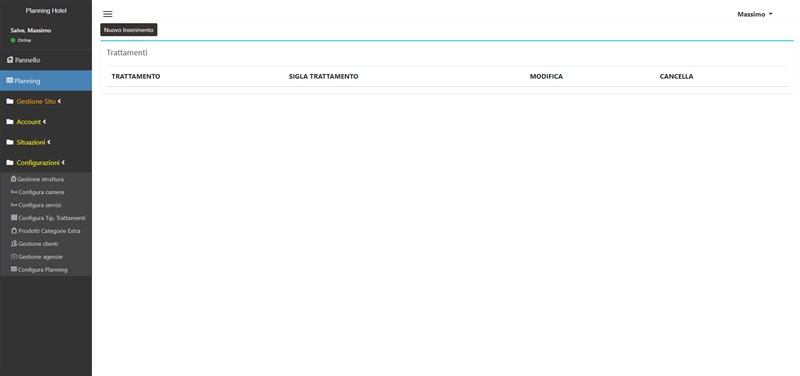Click the Situazioni folder icon
The image size is (800, 376).
click(10, 142)
